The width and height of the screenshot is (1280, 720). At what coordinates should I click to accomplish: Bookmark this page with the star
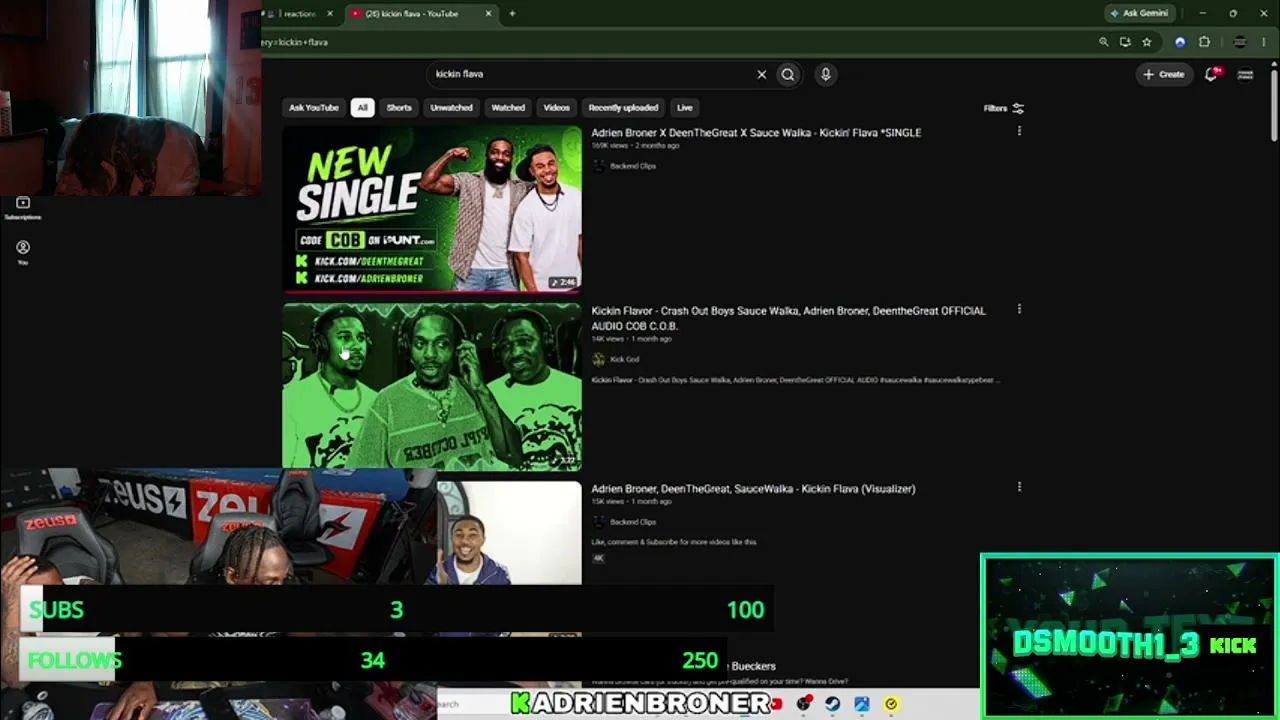point(1147,42)
